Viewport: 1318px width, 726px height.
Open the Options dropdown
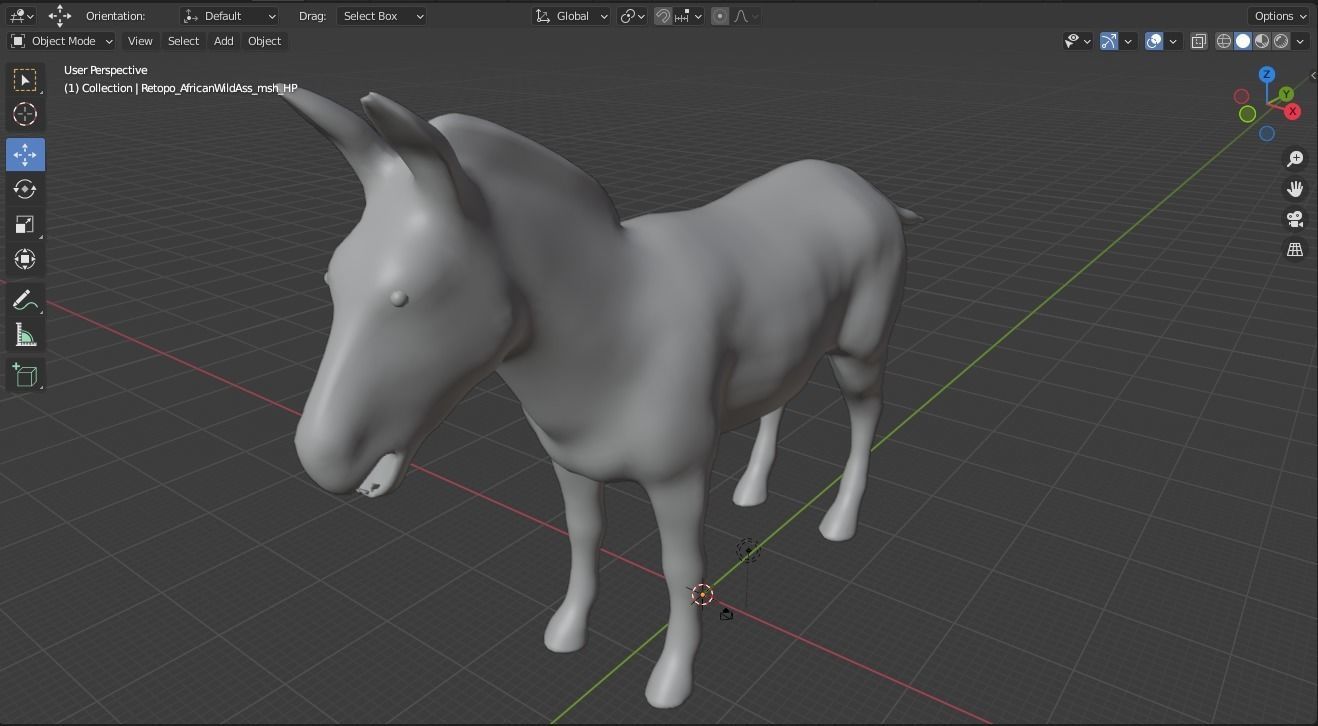coord(1279,16)
